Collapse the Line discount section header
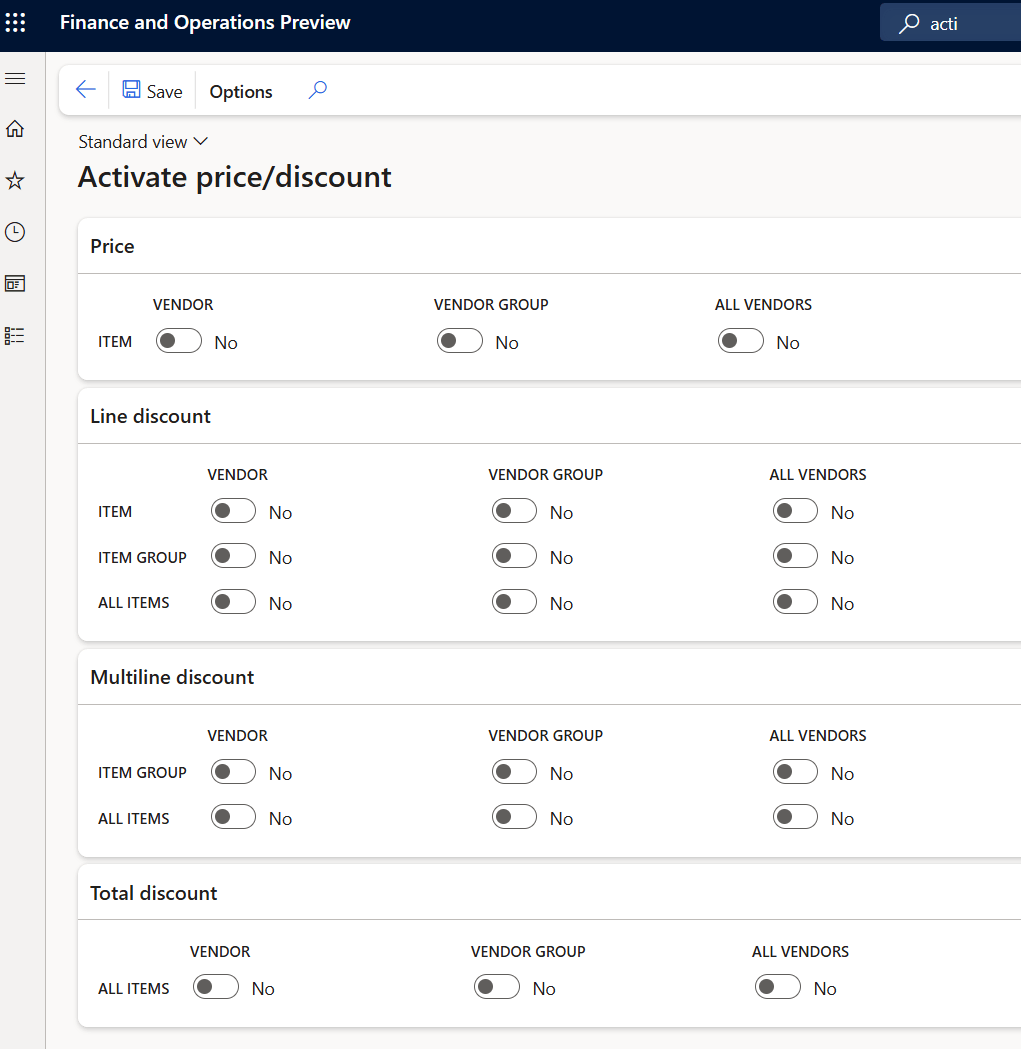The image size is (1021, 1049). [x=151, y=416]
